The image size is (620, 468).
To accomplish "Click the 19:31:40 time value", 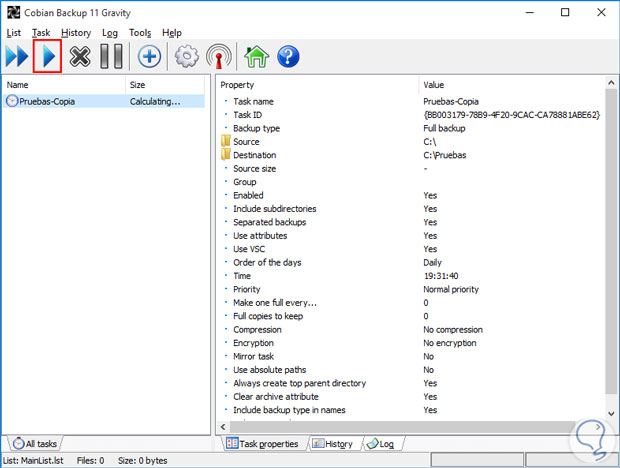I will click(441, 276).
